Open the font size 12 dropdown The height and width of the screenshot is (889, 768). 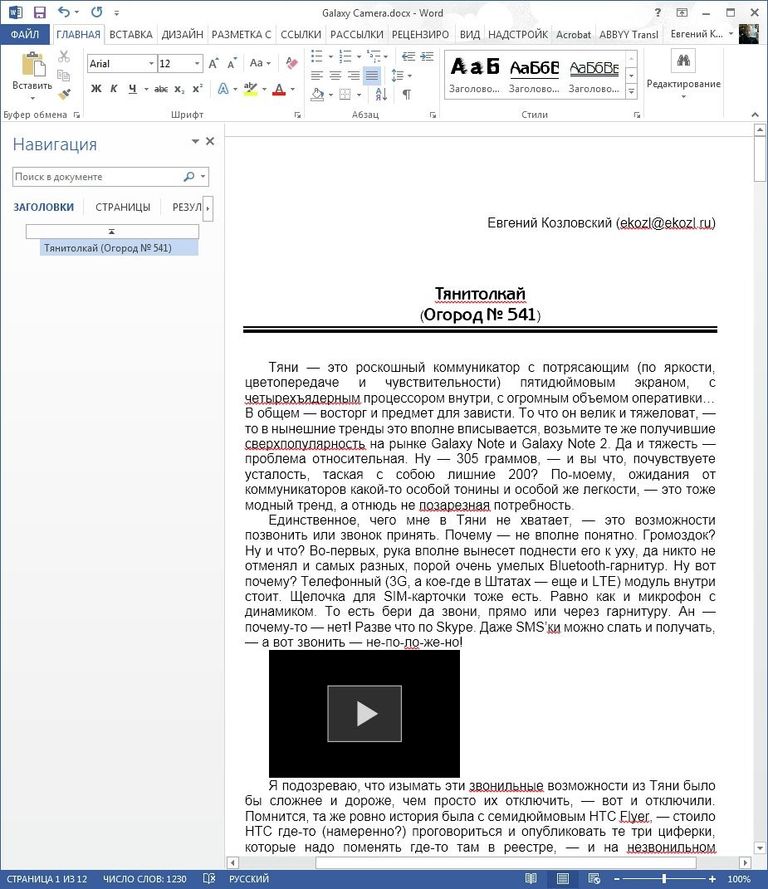(197, 64)
